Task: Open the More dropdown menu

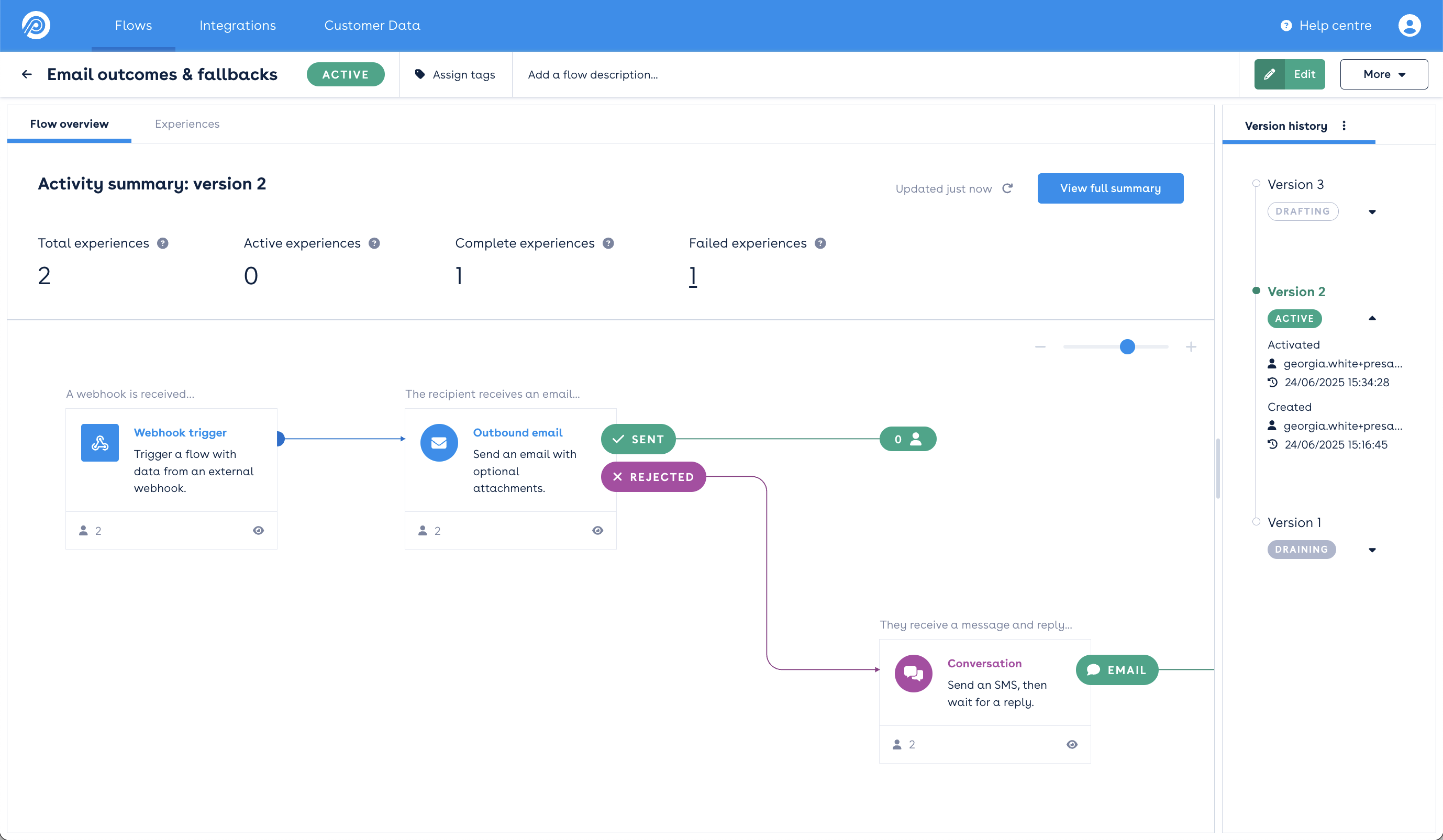Action: (1383, 74)
